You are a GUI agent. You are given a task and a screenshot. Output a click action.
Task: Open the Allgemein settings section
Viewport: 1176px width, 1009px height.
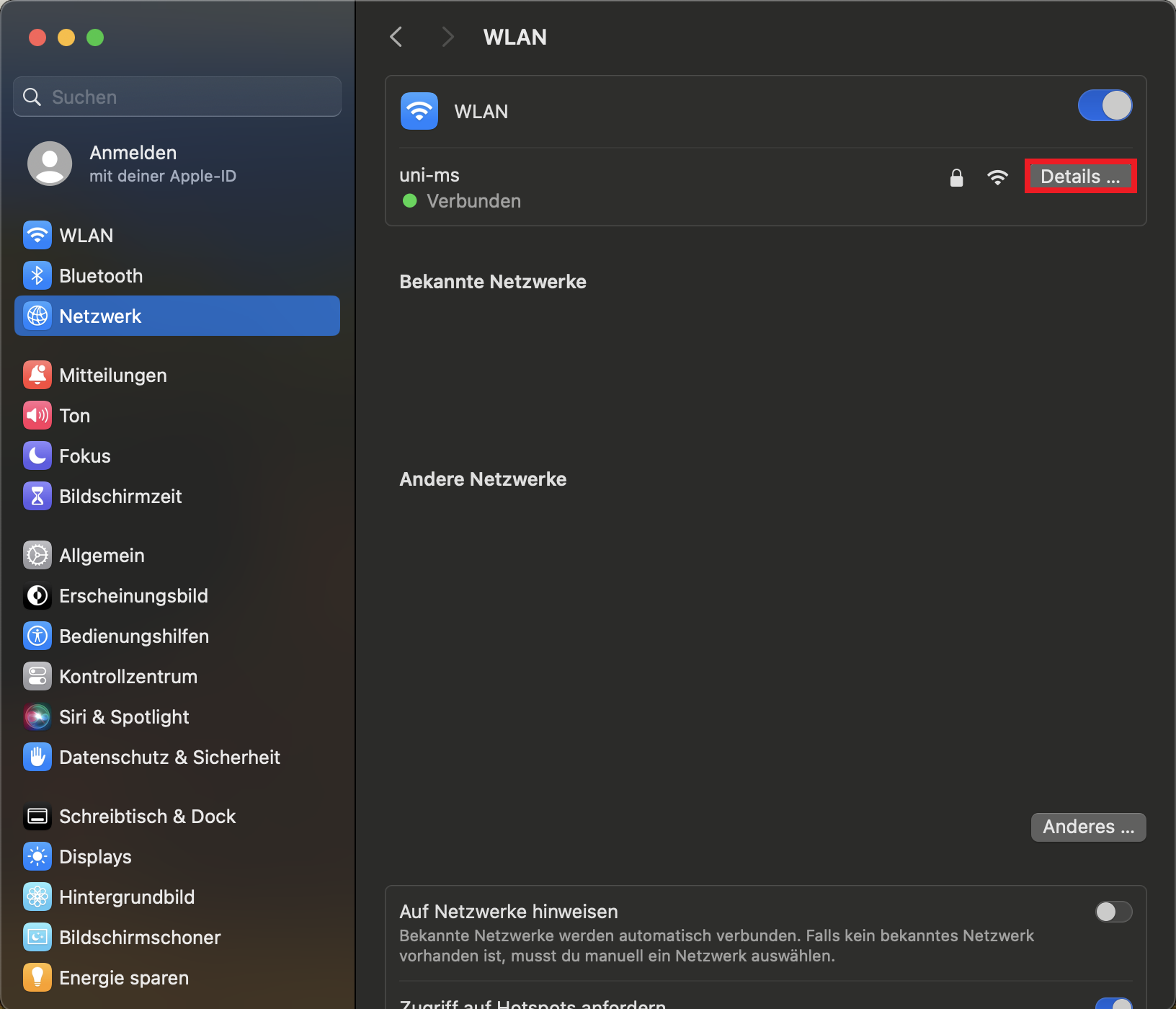click(x=102, y=556)
